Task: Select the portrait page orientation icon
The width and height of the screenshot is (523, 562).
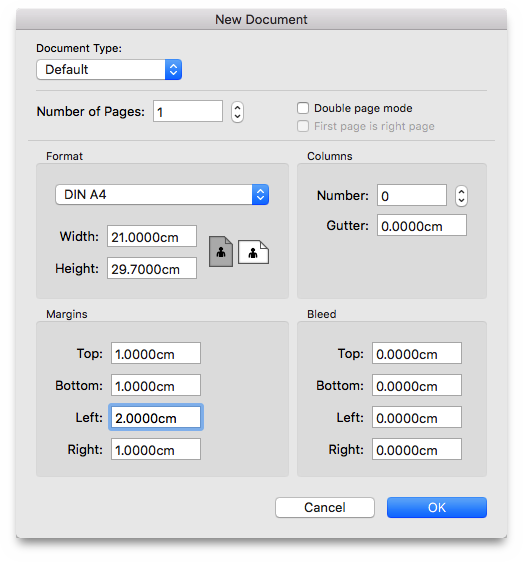Action: click(x=221, y=251)
